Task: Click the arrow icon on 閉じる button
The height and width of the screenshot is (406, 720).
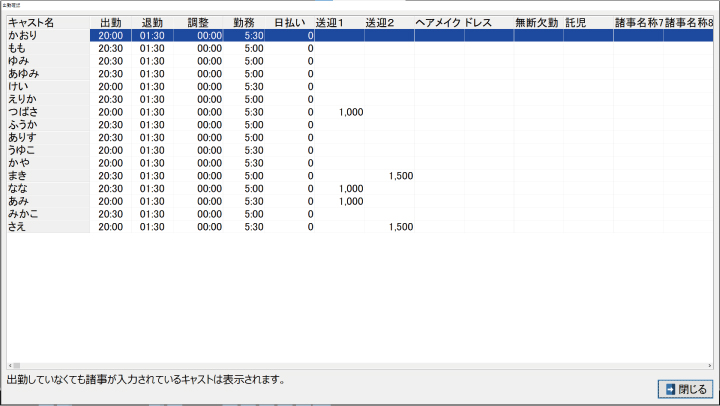Action: [x=668, y=389]
